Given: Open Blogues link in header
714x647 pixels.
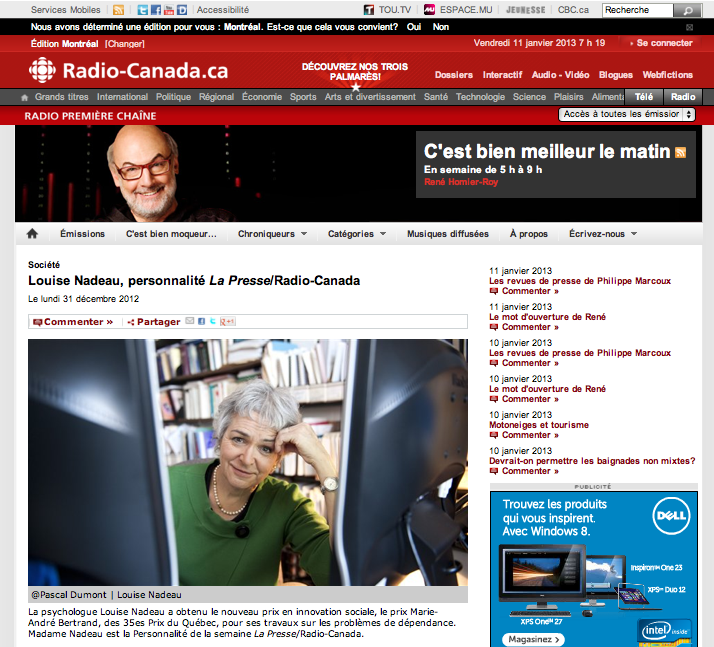Looking at the screenshot, I should pos(616,75).
